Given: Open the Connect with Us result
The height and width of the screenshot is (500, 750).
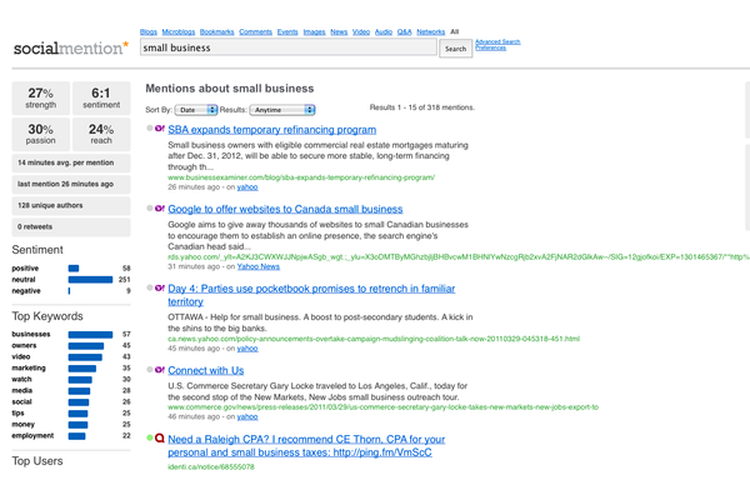Looking at the screenshot, I should (x=206, y=370).
